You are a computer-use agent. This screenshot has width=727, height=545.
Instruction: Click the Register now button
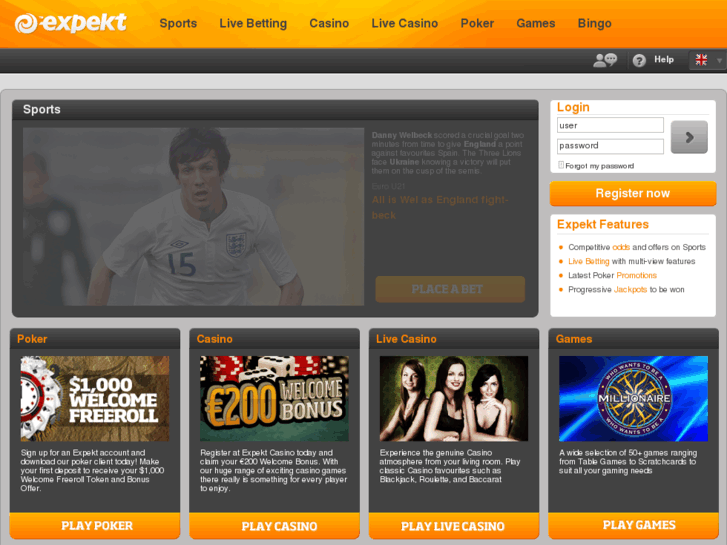(633, 193)
